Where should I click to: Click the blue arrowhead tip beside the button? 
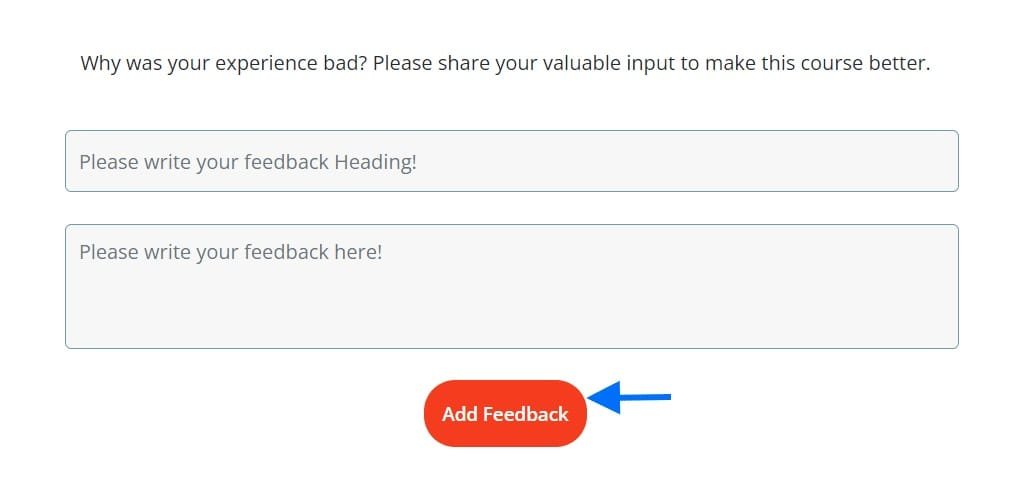point(592,397)
